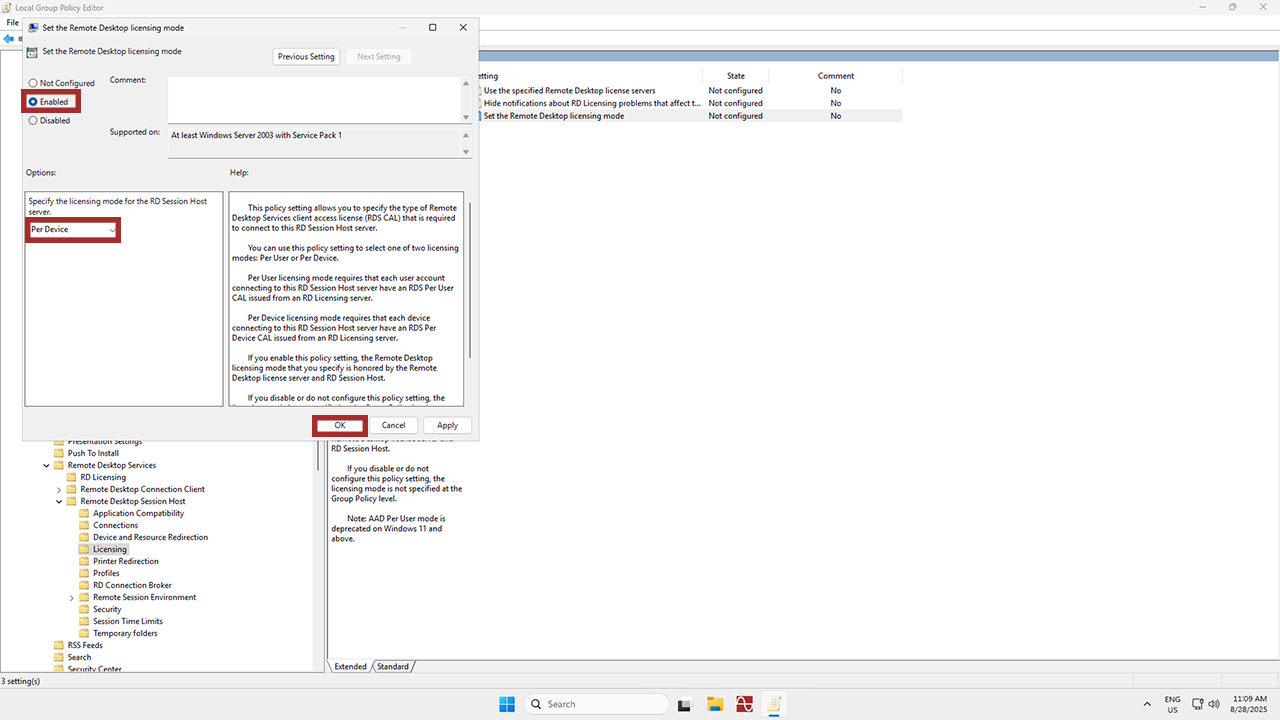Switch to the Standard tab
1280x720 pixels.
(x=393, y=667)
